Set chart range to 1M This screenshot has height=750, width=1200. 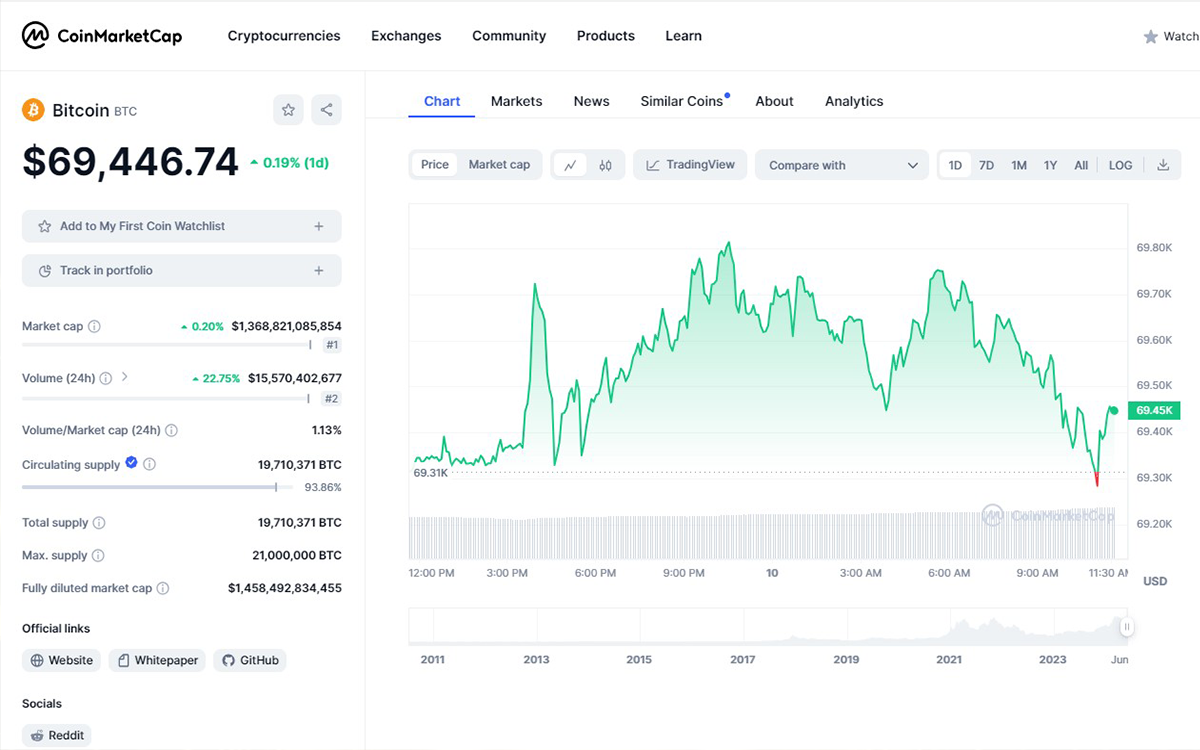click(1019, 165)
